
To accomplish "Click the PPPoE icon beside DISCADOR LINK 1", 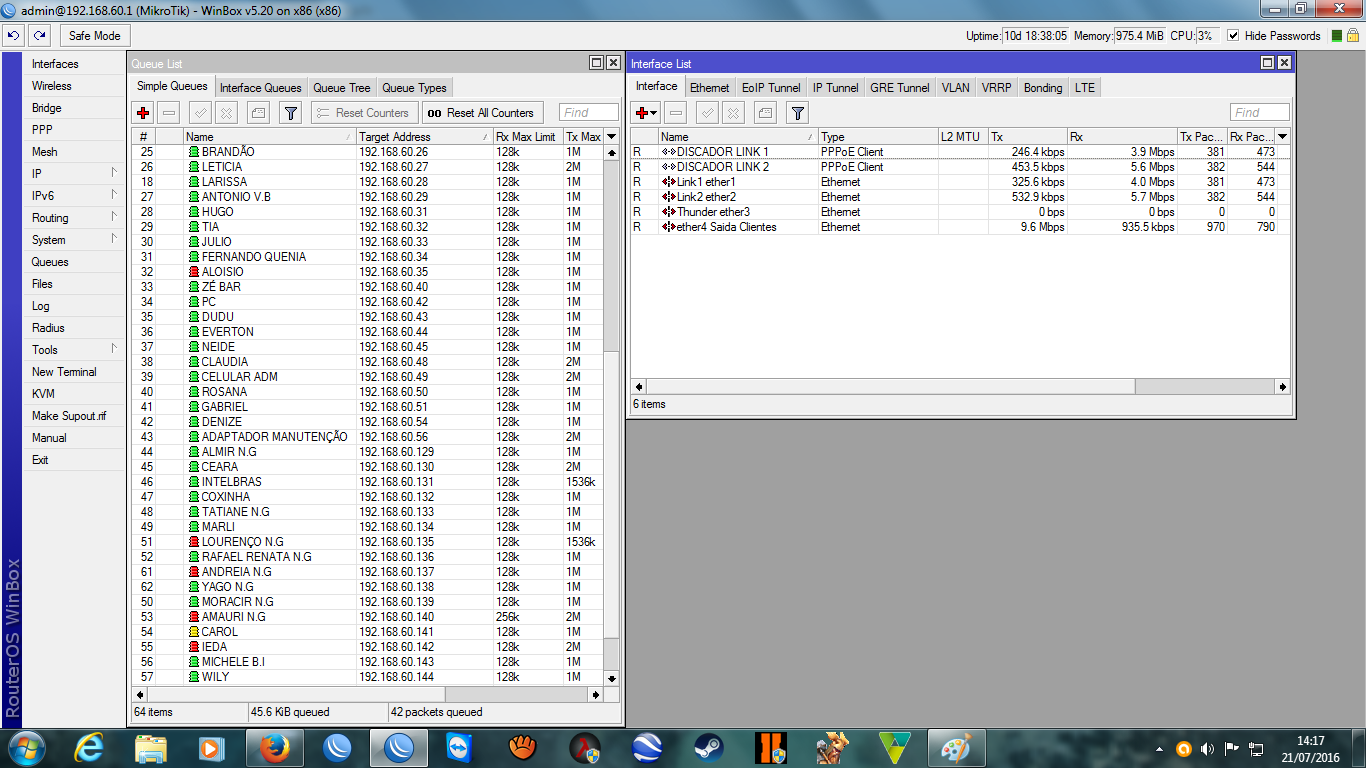I will tap(669, 152).
